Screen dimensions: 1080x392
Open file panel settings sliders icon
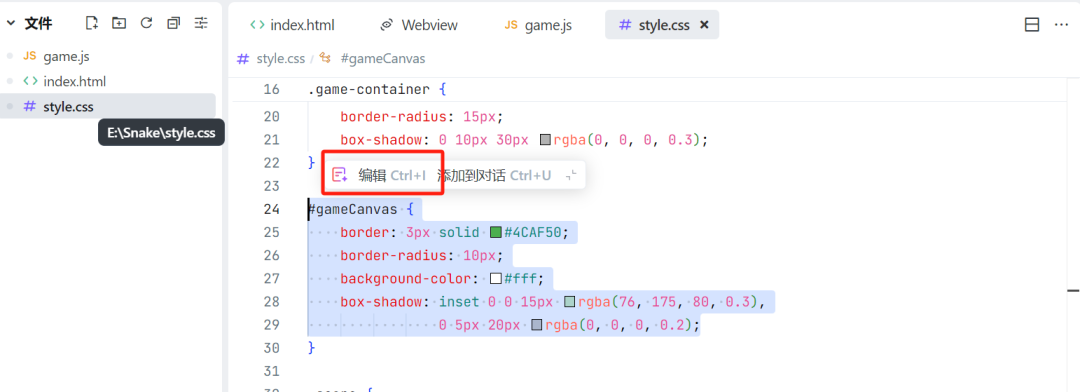pos(200,23)
